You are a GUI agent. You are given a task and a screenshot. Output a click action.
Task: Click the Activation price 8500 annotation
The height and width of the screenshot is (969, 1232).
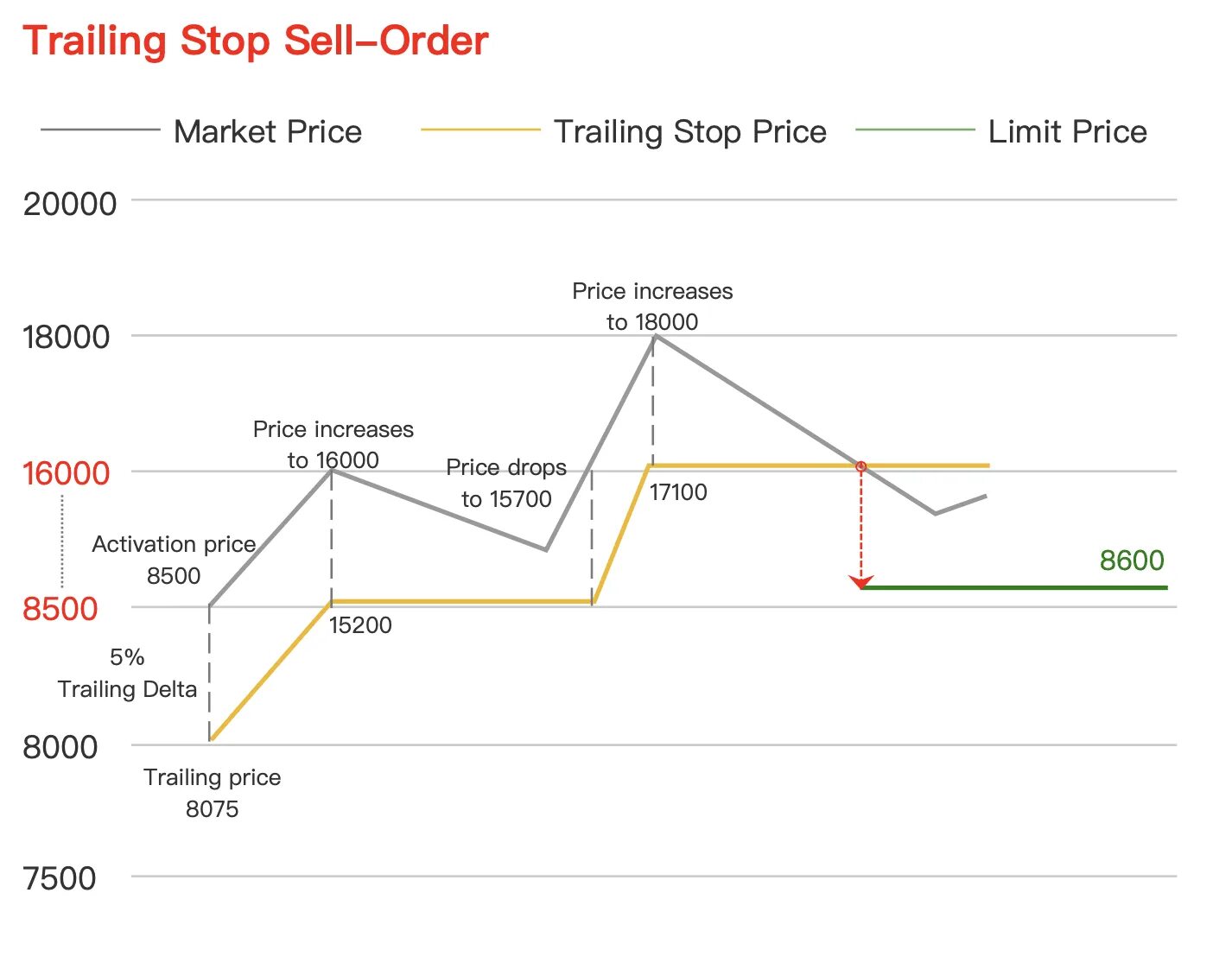pos(174,560)
